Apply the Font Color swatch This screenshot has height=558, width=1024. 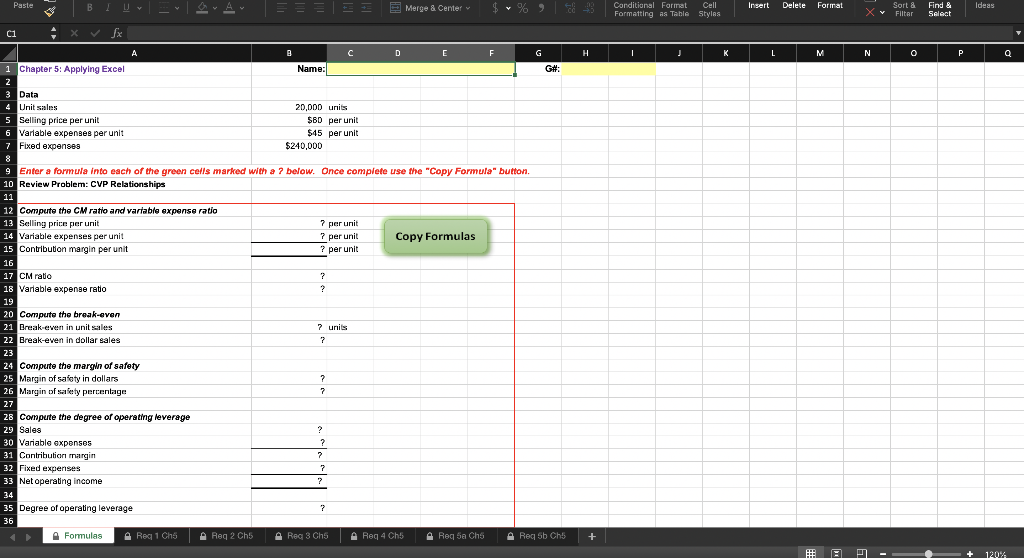coord(229,8)
